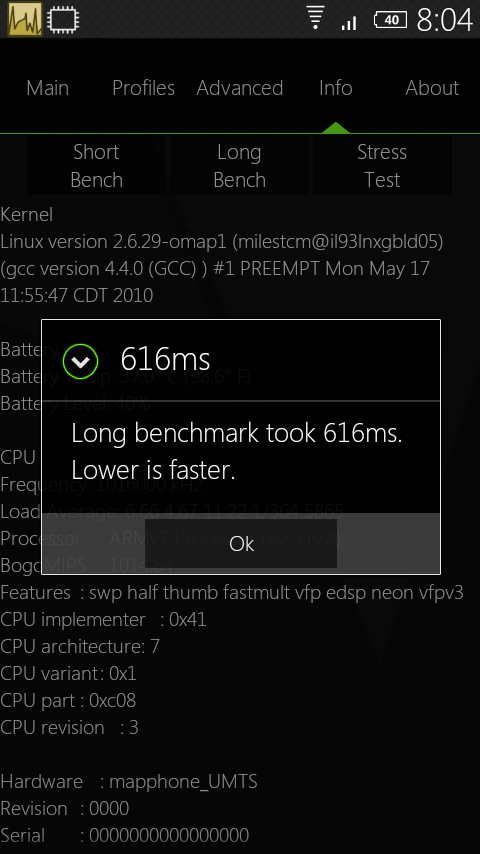Tap the CPU graph icon in status bar
This screenshot has height=854, width=480.
pyautogui.click(x=25, y=20)
